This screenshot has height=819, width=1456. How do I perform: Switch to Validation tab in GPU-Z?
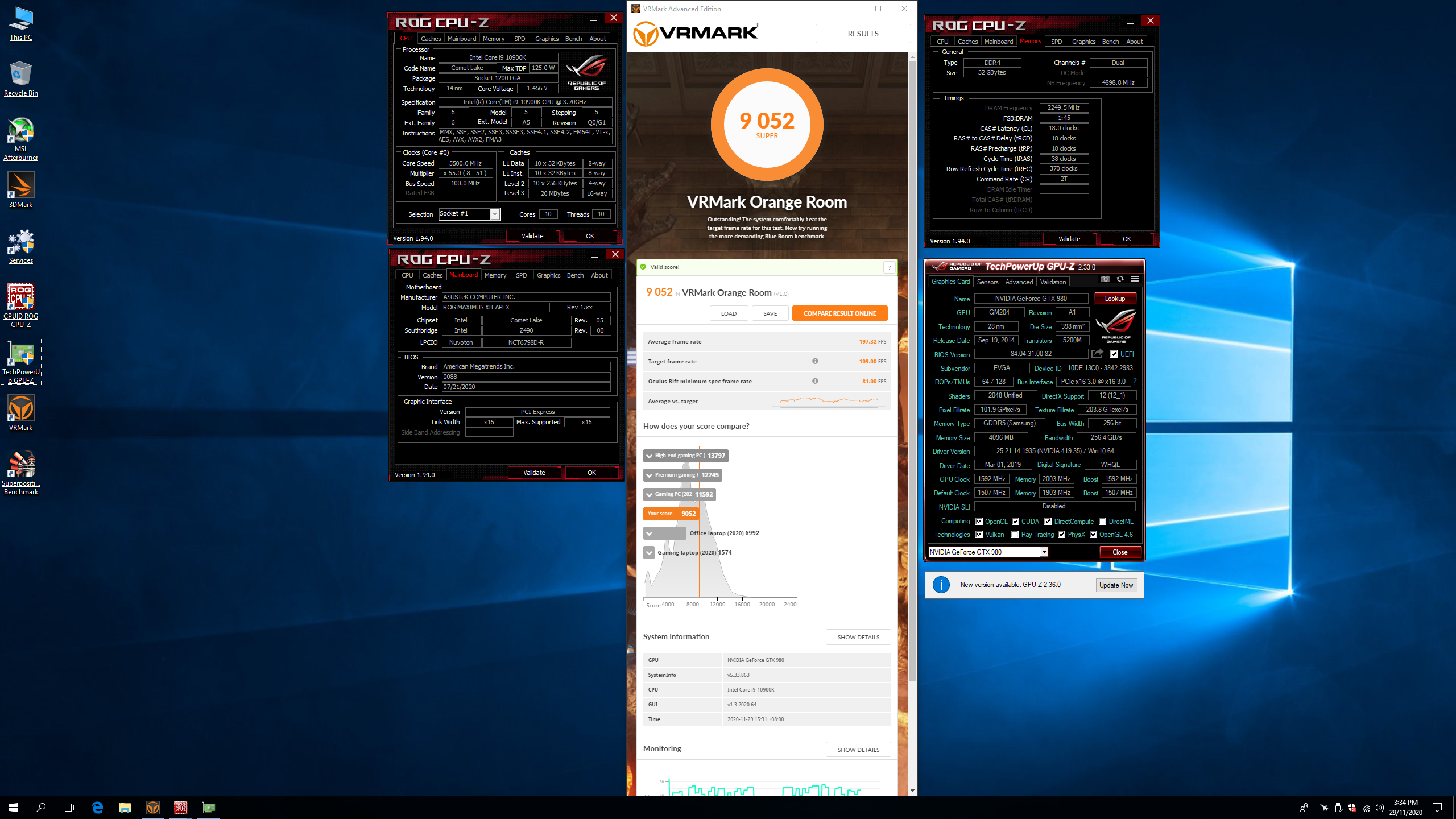point(1053,282)
